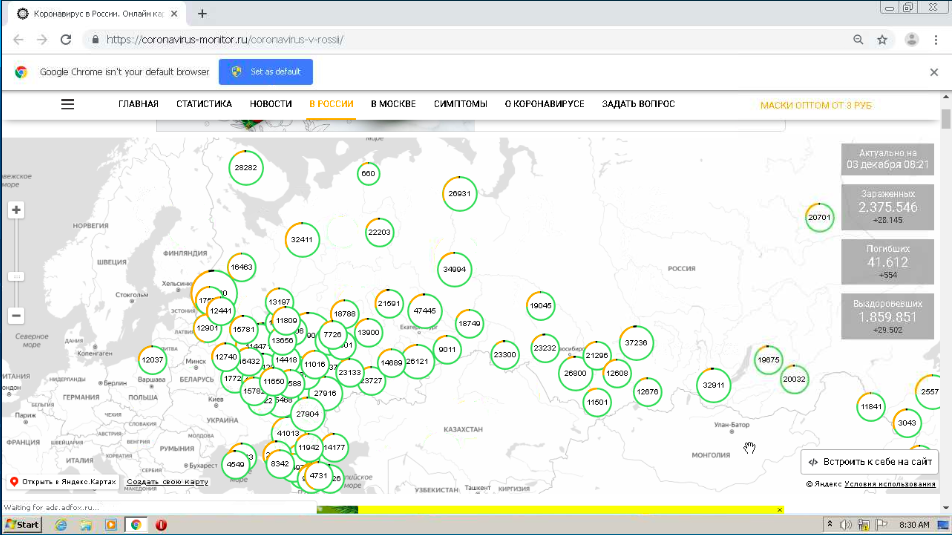The width and height of the screenshot is (952, 535).
Task: Select the 34994 region marker
Action: [455, 269]
